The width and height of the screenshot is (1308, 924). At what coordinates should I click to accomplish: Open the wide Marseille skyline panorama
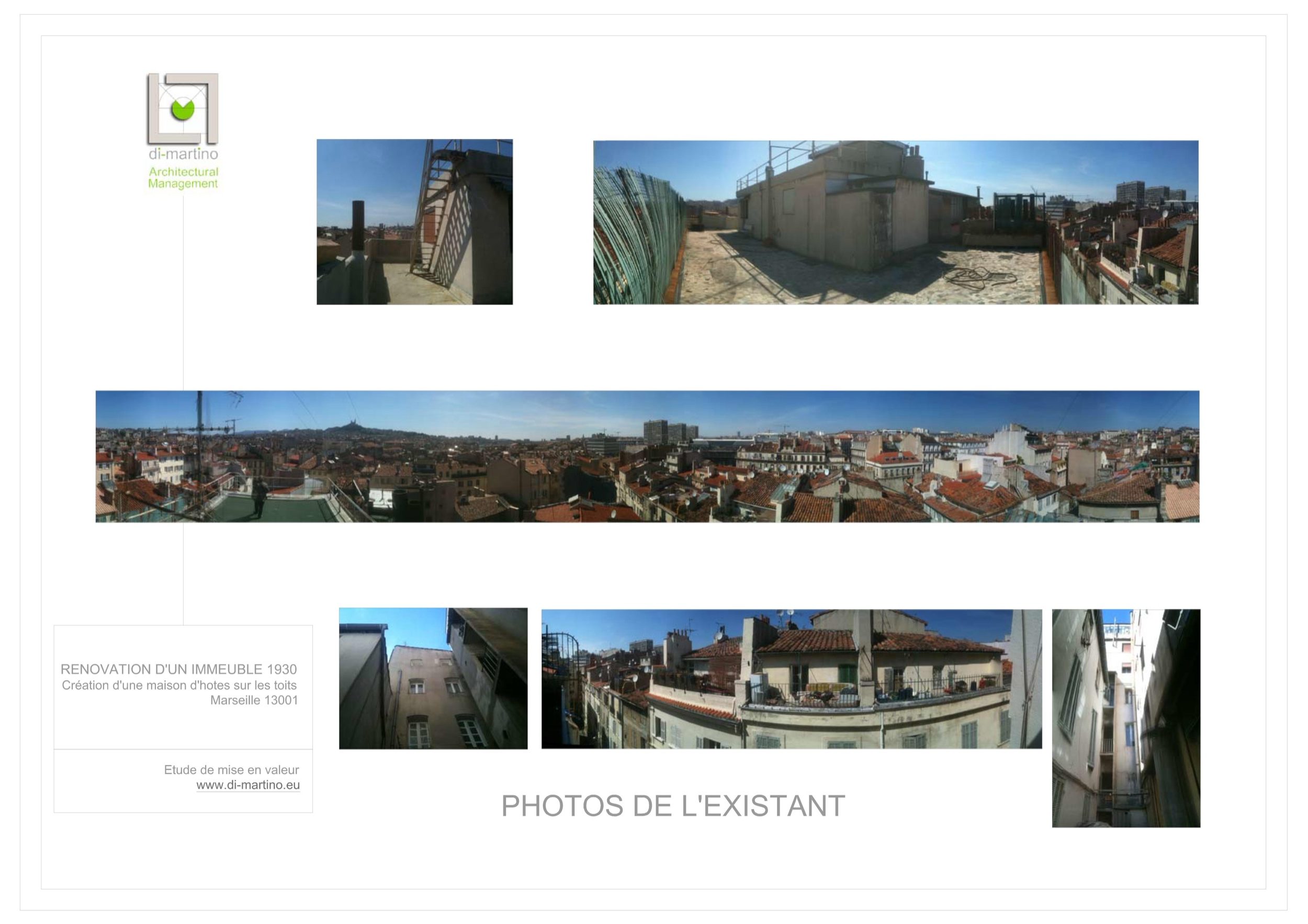647,456
